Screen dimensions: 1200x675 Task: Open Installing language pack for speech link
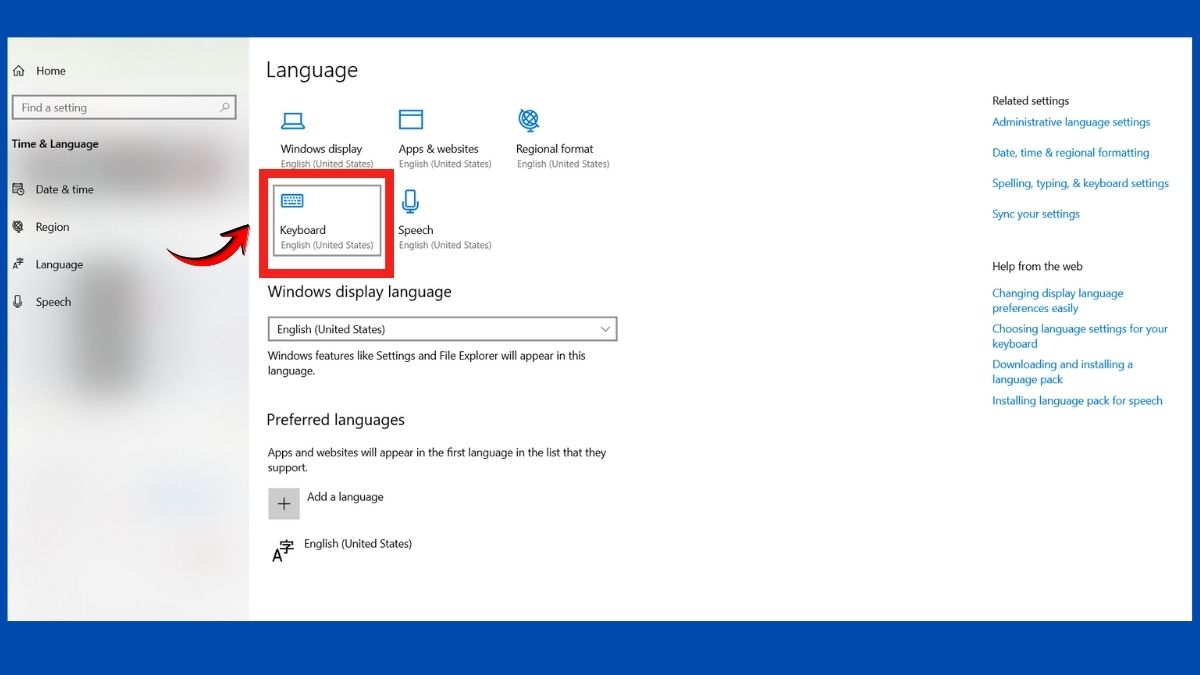pyautogui.click(x=1077, y=401)
